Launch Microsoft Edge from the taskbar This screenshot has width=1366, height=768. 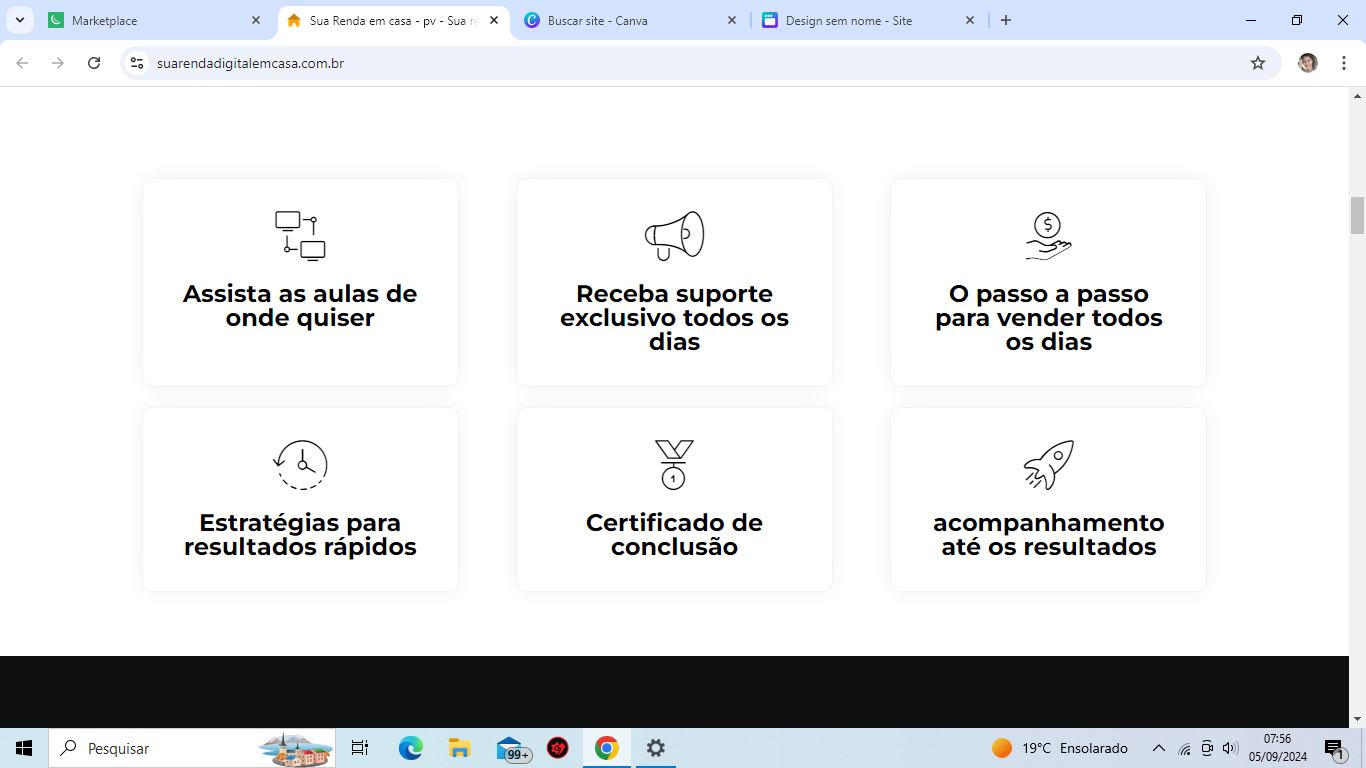pyautogui.click(x=410, y=748)
